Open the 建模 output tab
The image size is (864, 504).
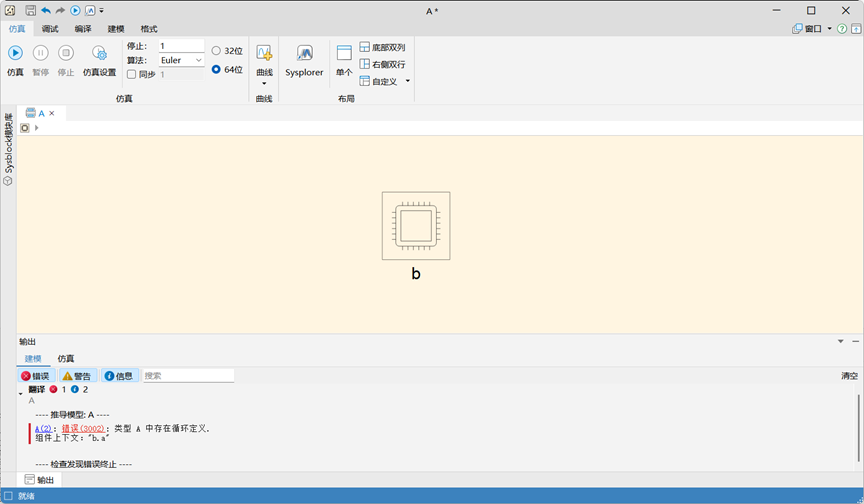(x=33, y=359)
